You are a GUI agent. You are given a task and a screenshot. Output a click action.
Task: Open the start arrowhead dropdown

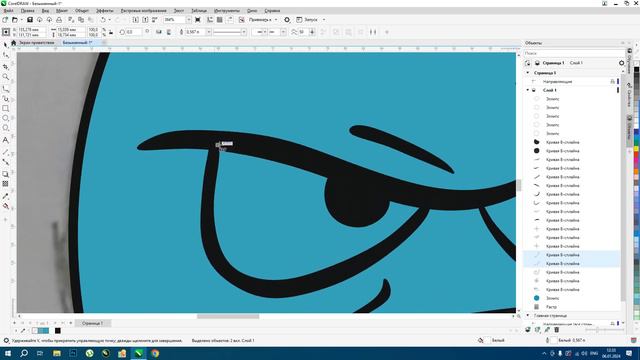265,32
